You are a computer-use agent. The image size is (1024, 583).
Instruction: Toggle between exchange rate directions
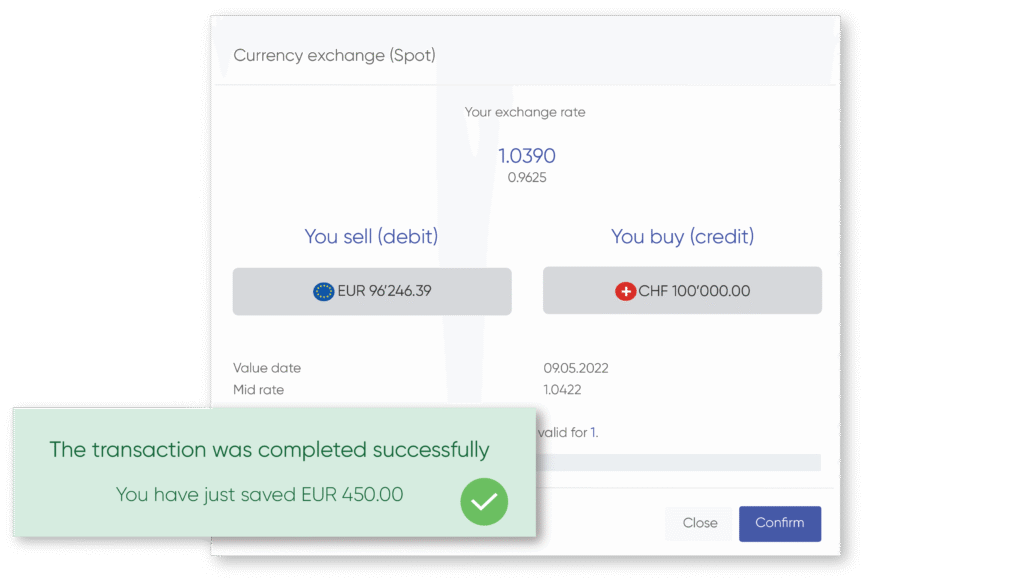(527, 168)
